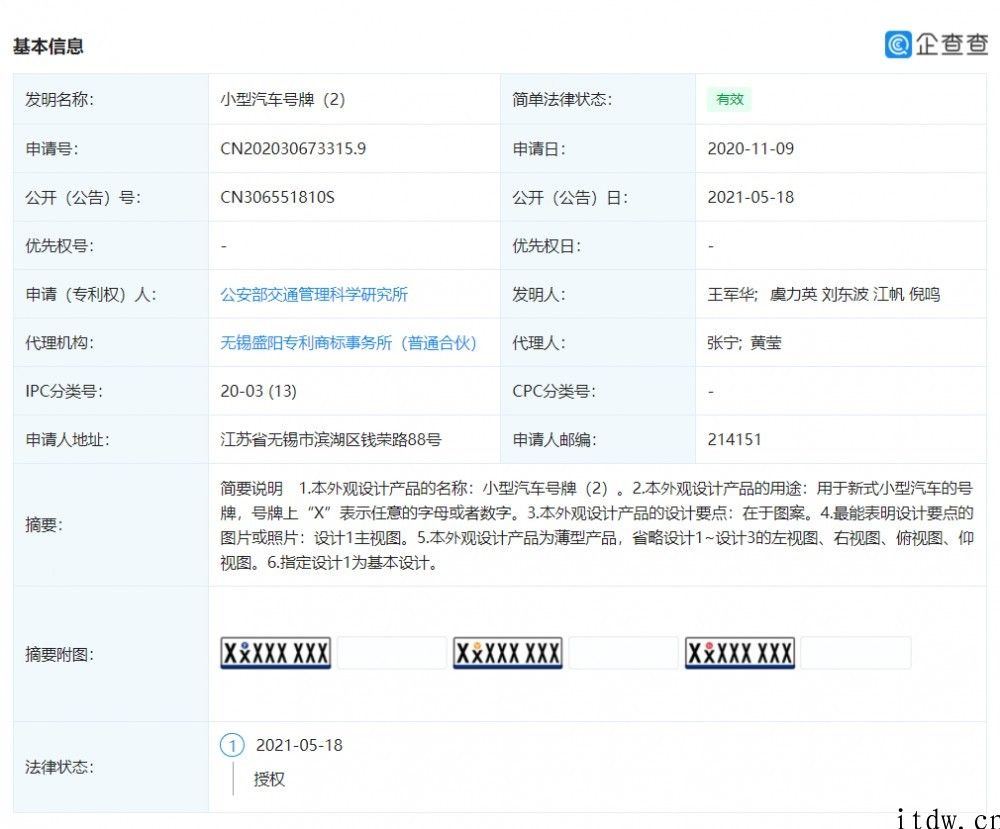Screen dimensions: 1000x829
Task: View third license plate thumbnail with red dot
Action: click(x=740, y=652)
